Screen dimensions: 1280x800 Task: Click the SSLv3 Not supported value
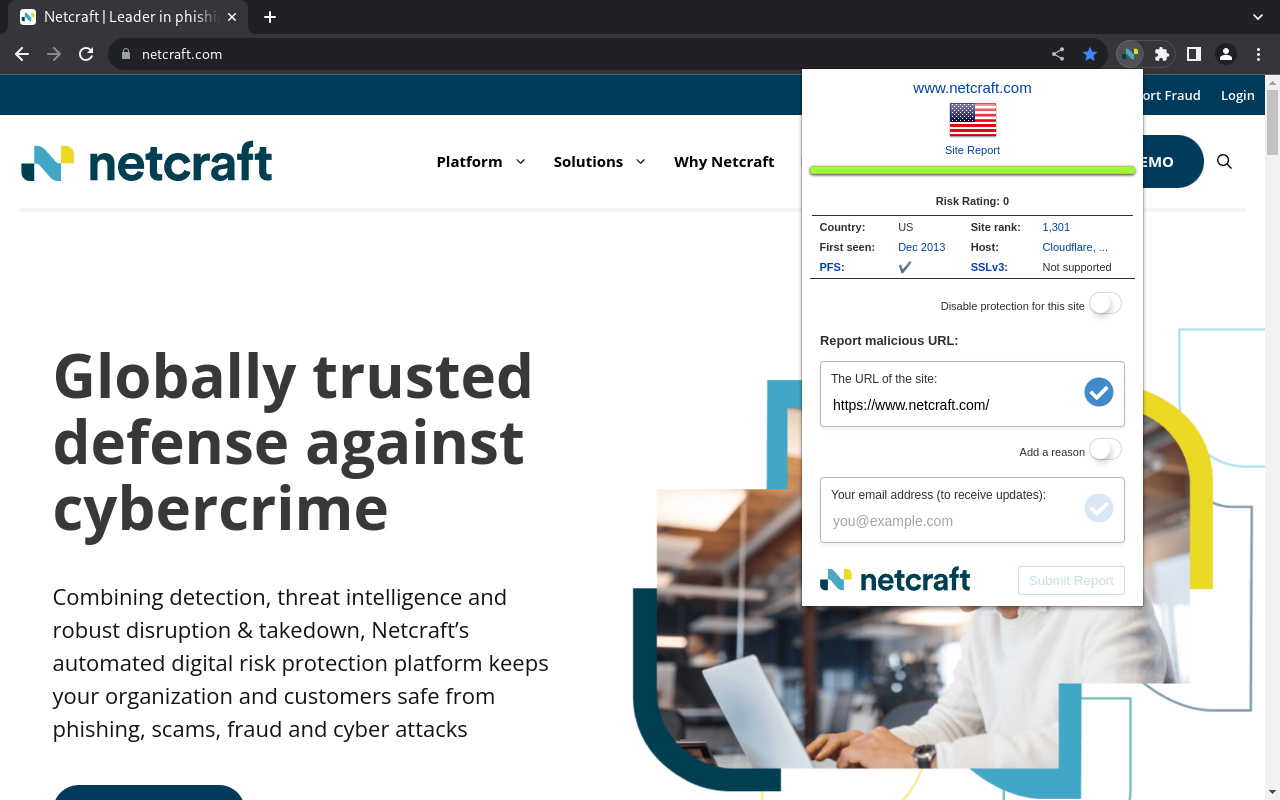tap(1077, 267)
